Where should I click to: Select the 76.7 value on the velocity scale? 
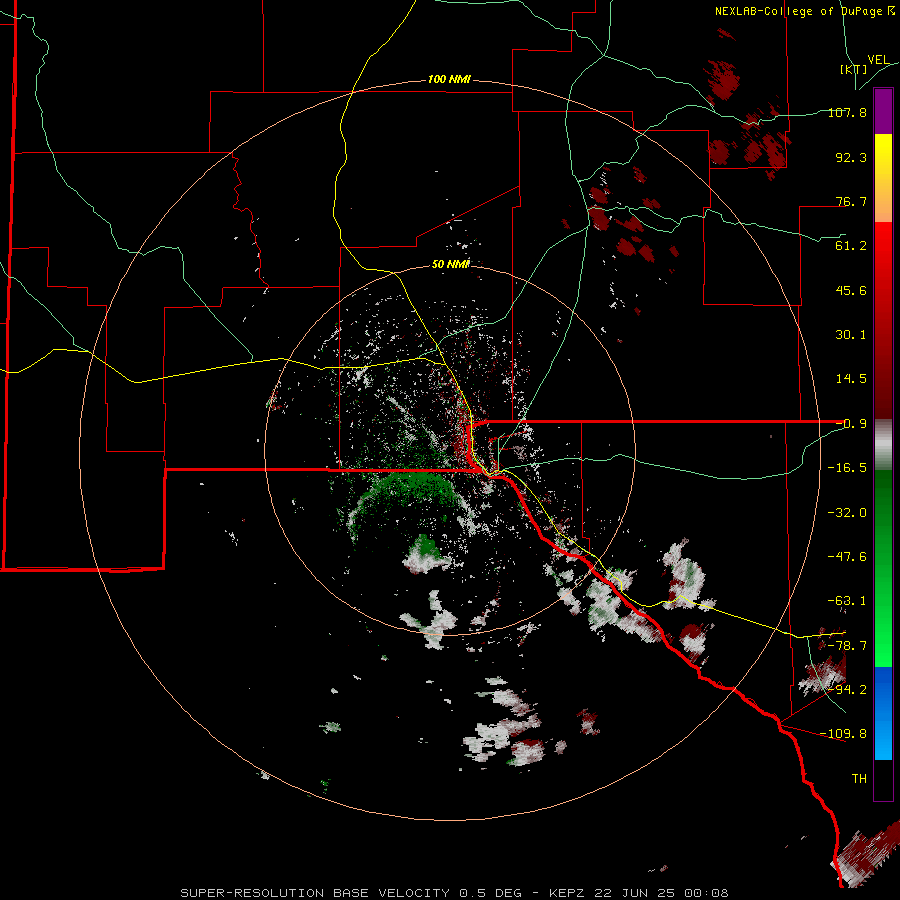point(851,201)
